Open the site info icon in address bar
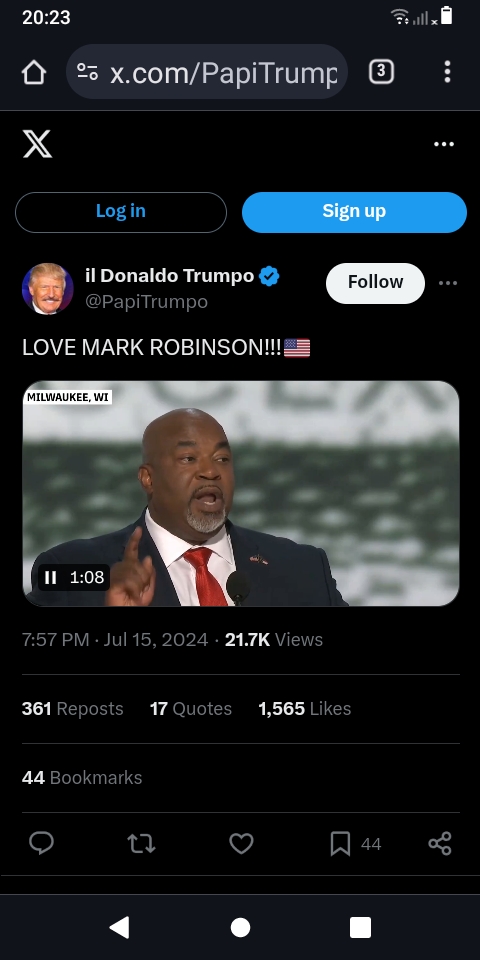480x960 pixels. pyautogui.click(x=88, y=72)
